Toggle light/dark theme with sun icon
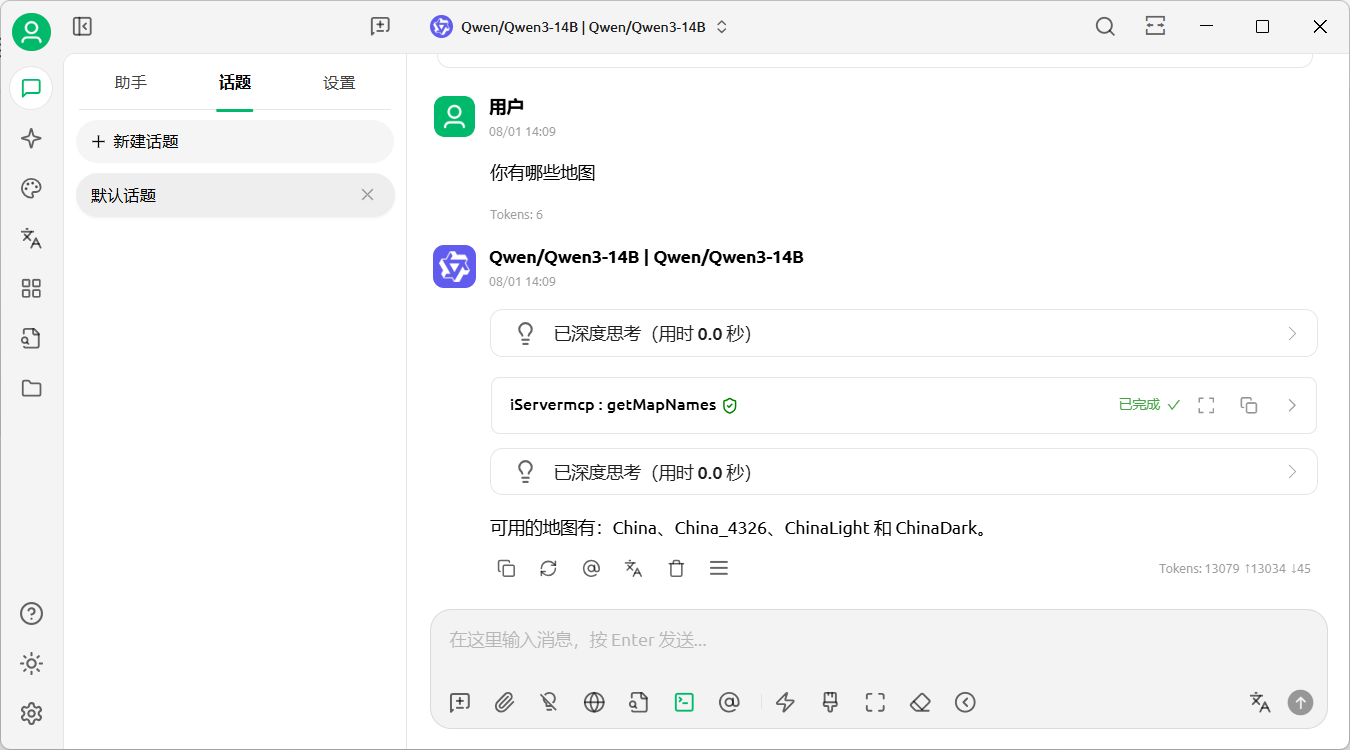This screenshot has width=1350, height=750. (x=31, y=664)
